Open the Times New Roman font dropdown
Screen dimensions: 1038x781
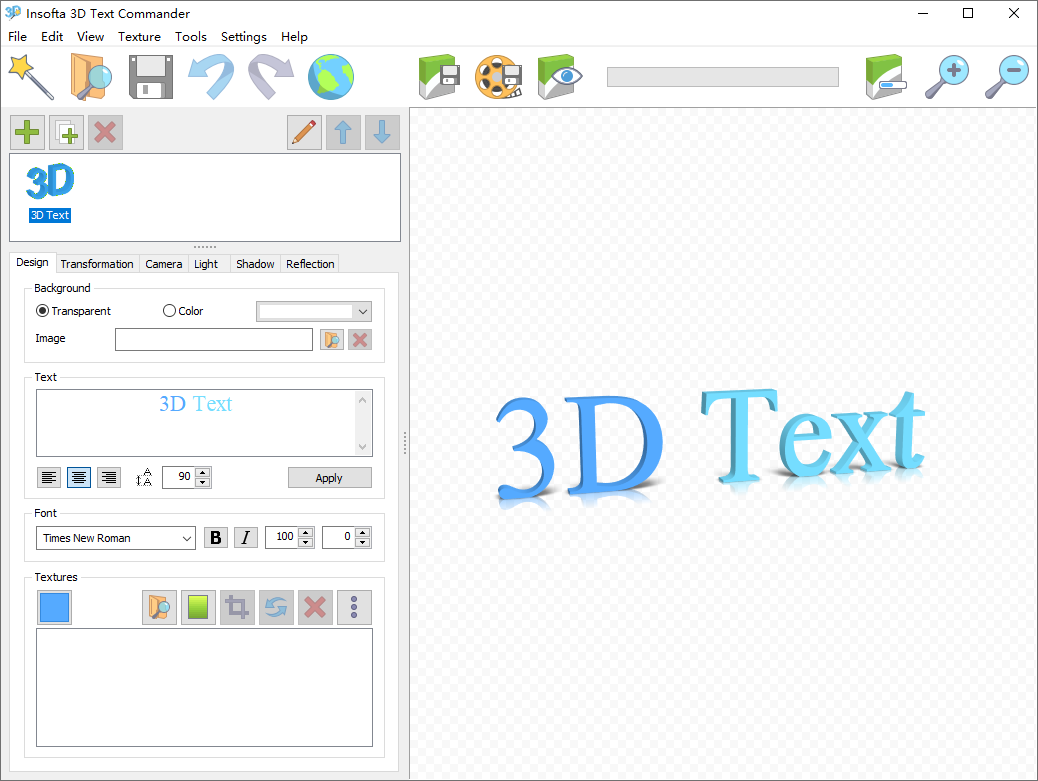[115, 538]
